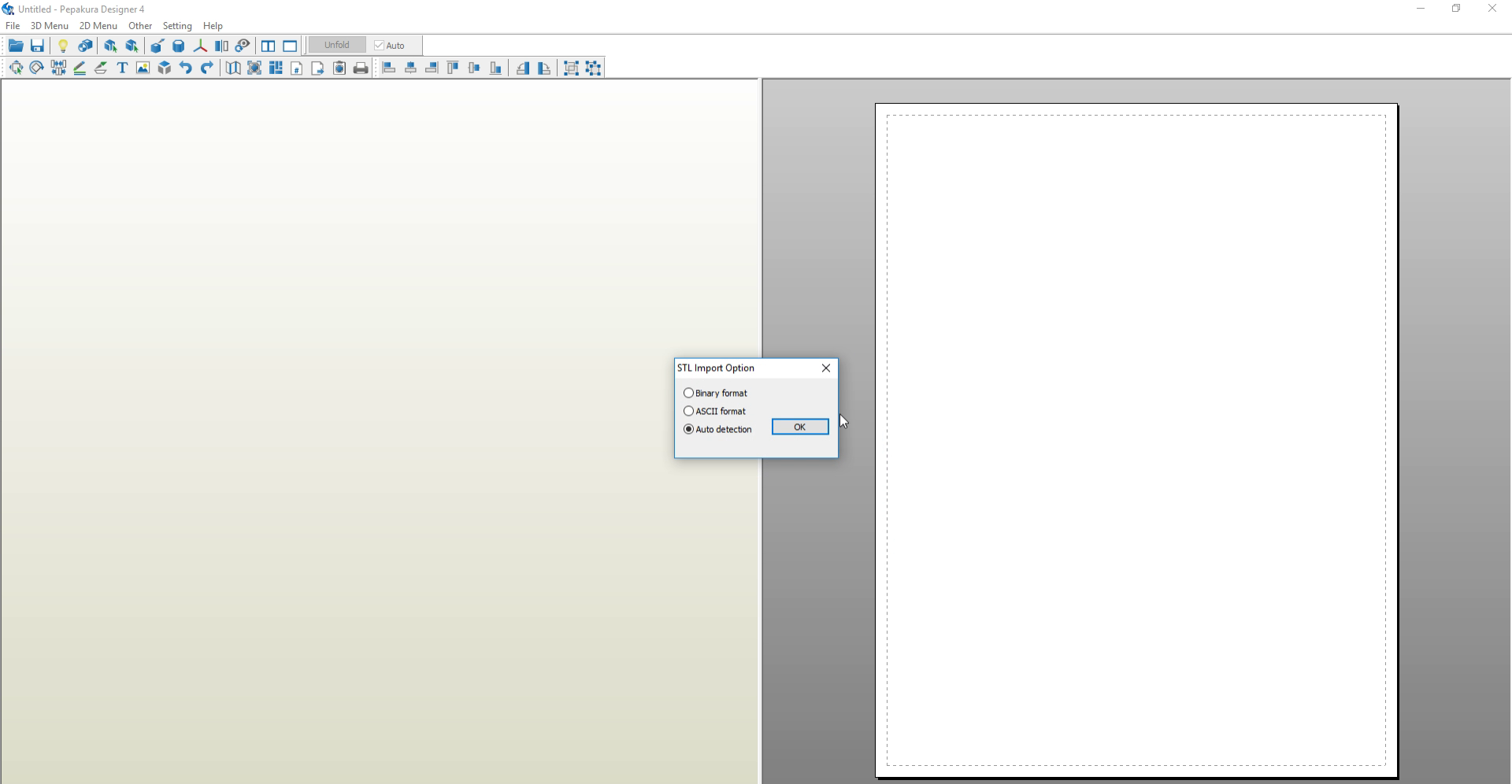Click the Unfold button
Viewport: 1512px width, 784px height.
337,45
